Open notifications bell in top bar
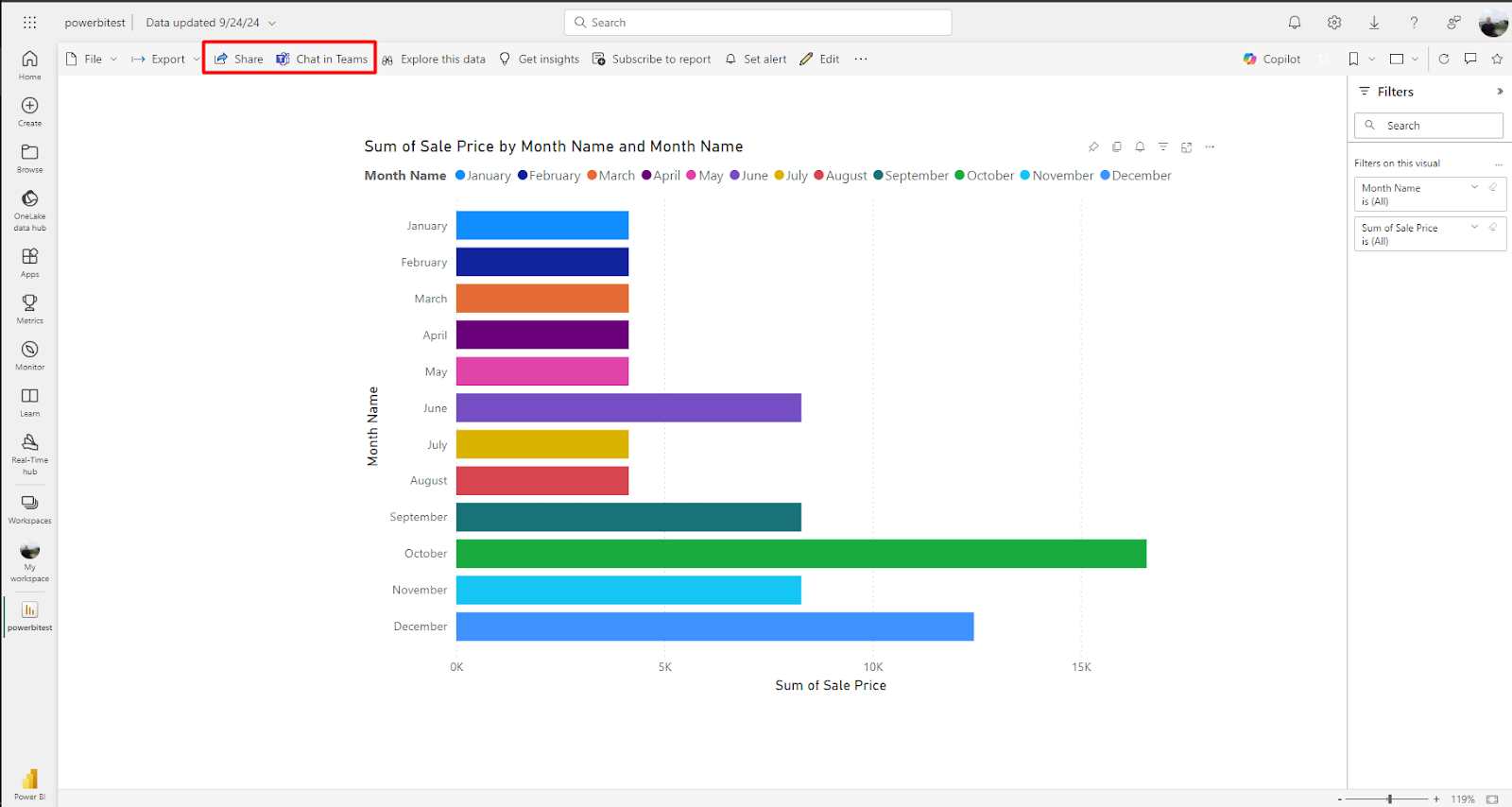 (x=1295, y=22)
